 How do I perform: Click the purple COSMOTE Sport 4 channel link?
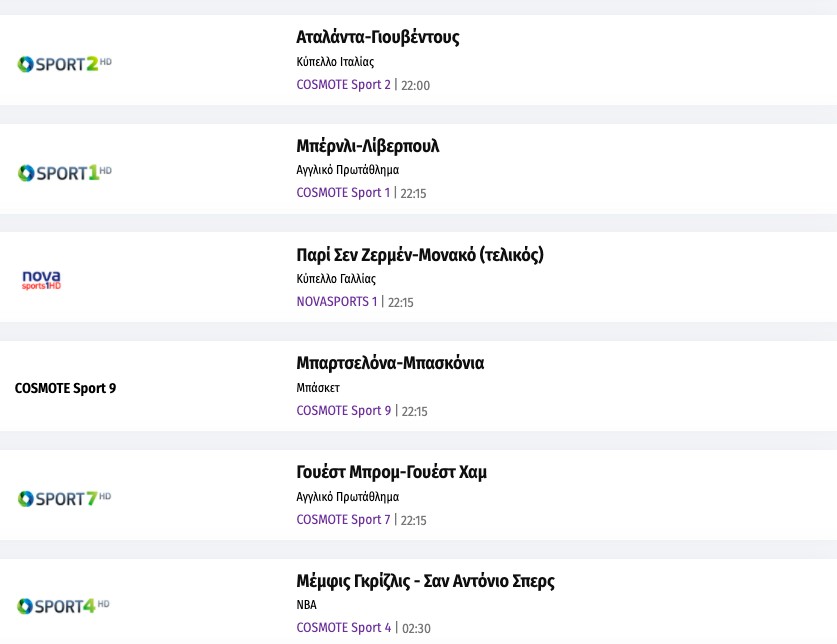click(x=344, y=628)
